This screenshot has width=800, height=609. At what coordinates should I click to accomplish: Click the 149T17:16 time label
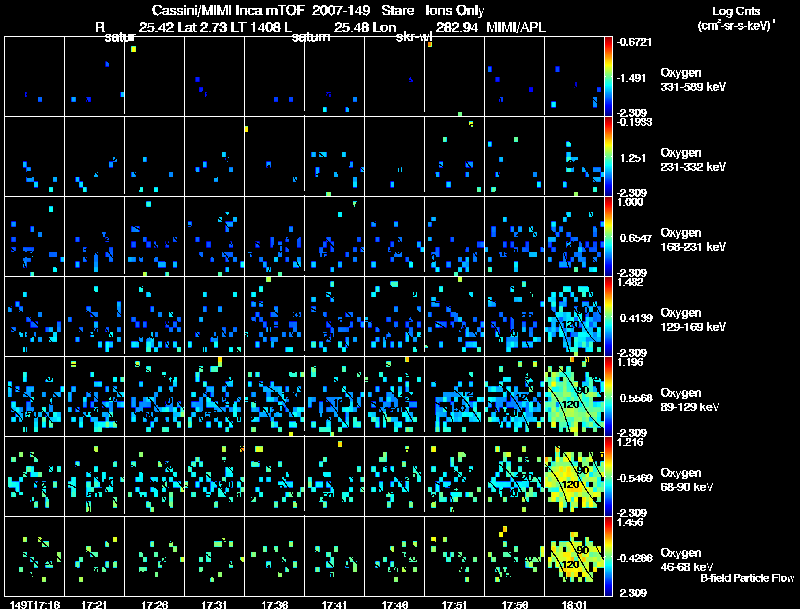click(35, 604)
